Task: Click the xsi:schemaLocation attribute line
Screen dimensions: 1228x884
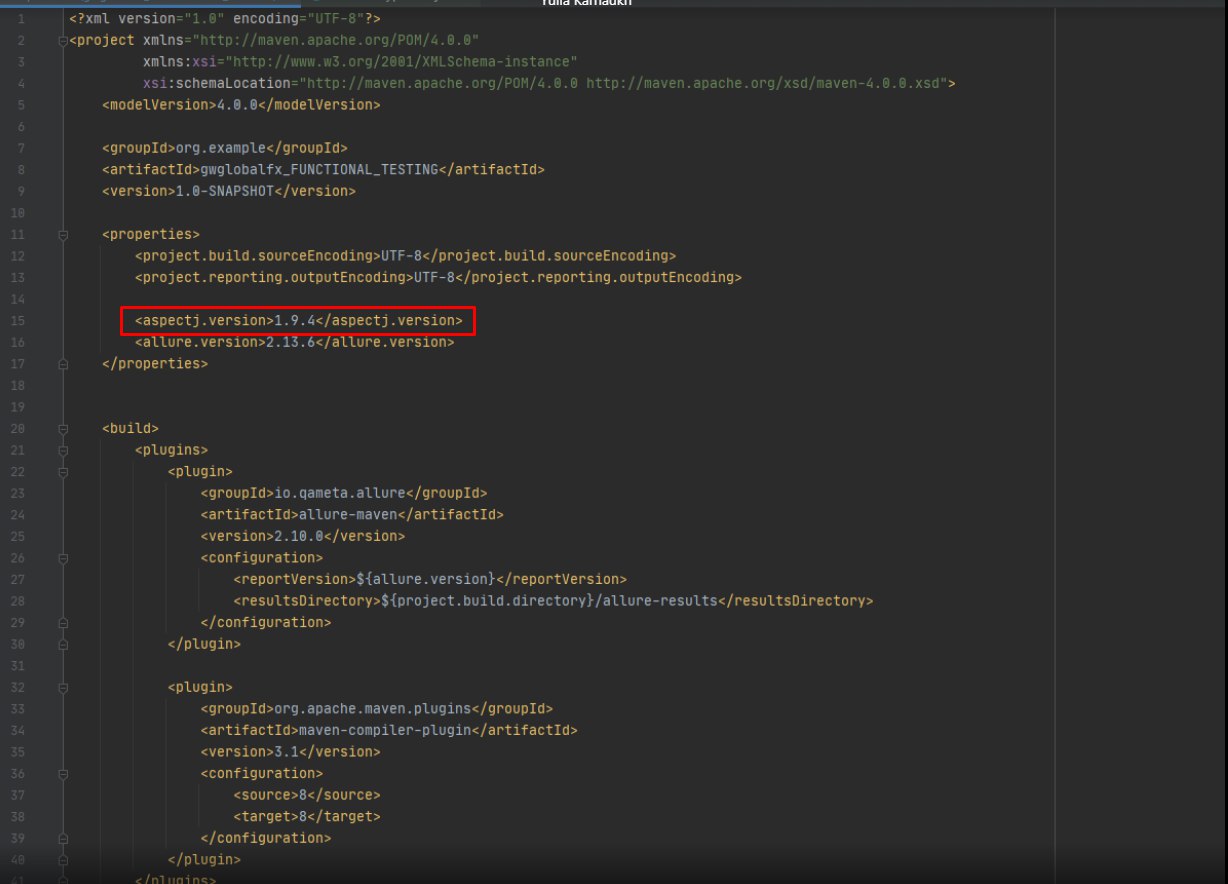Action: [x=549, y=84]
